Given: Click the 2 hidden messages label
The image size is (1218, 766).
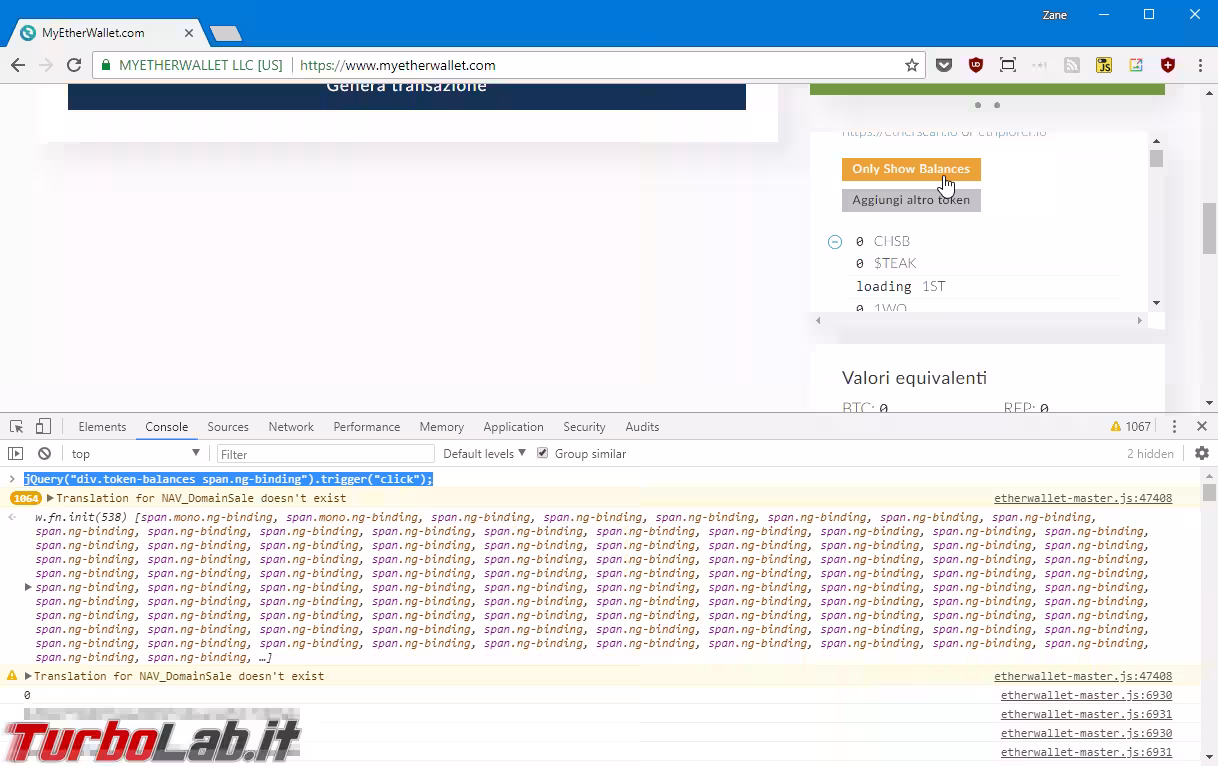Looking at the screenshot, I should point(1150,454).
